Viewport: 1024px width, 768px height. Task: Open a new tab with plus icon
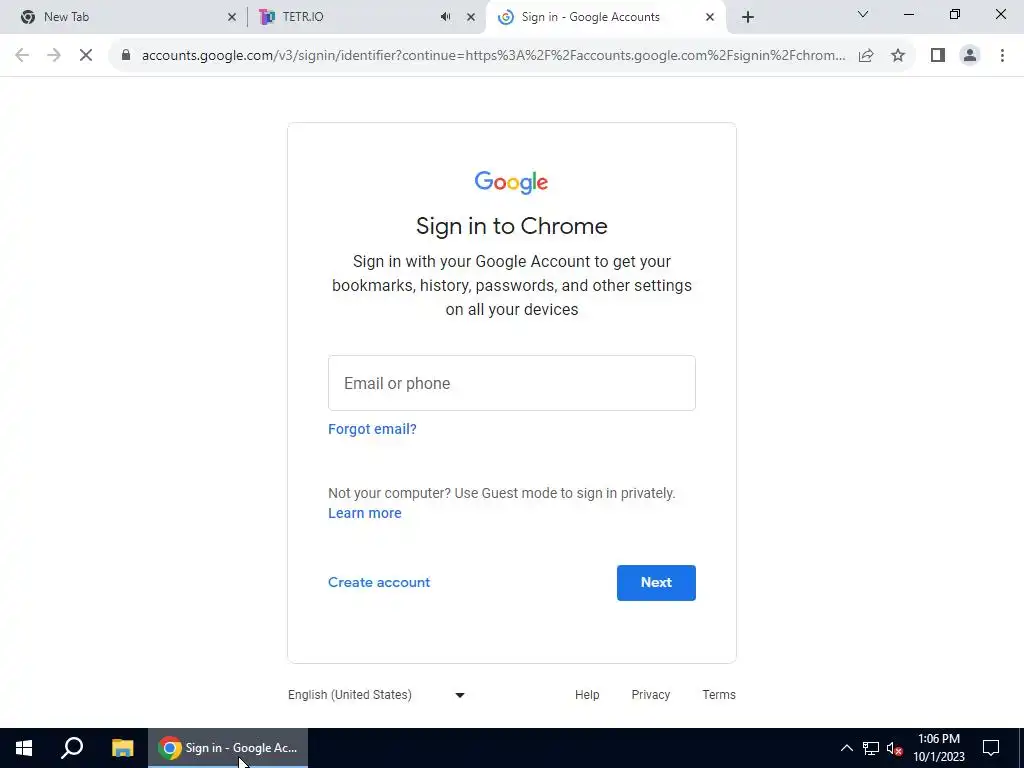click(748, 17)
